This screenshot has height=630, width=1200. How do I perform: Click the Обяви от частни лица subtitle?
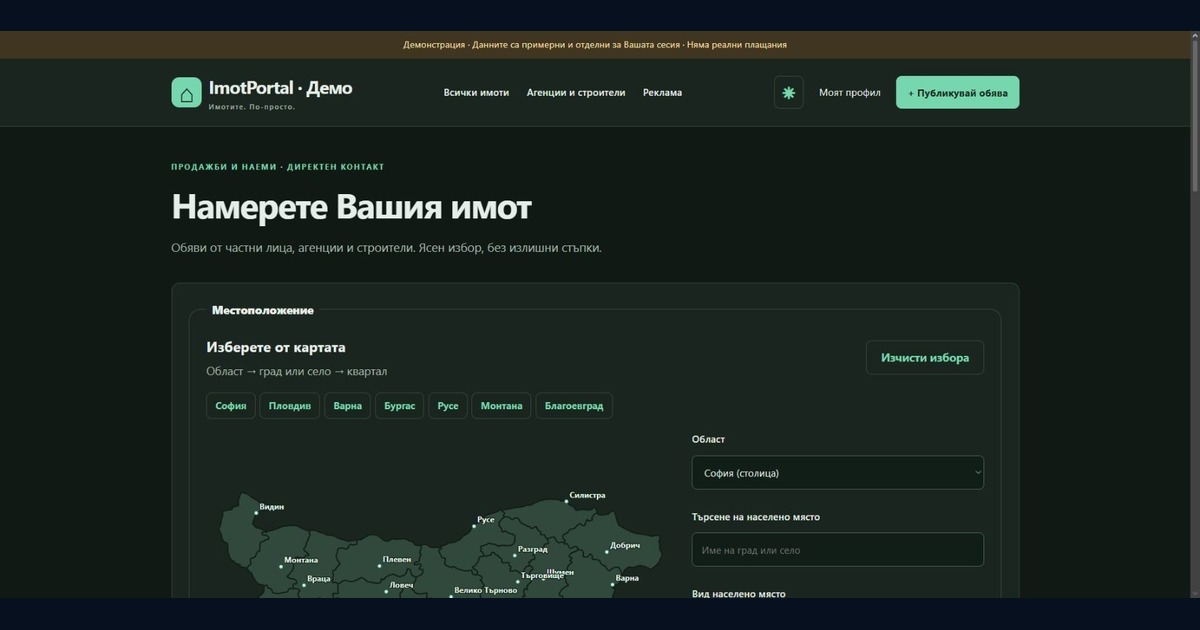click(x=387, y=247)
